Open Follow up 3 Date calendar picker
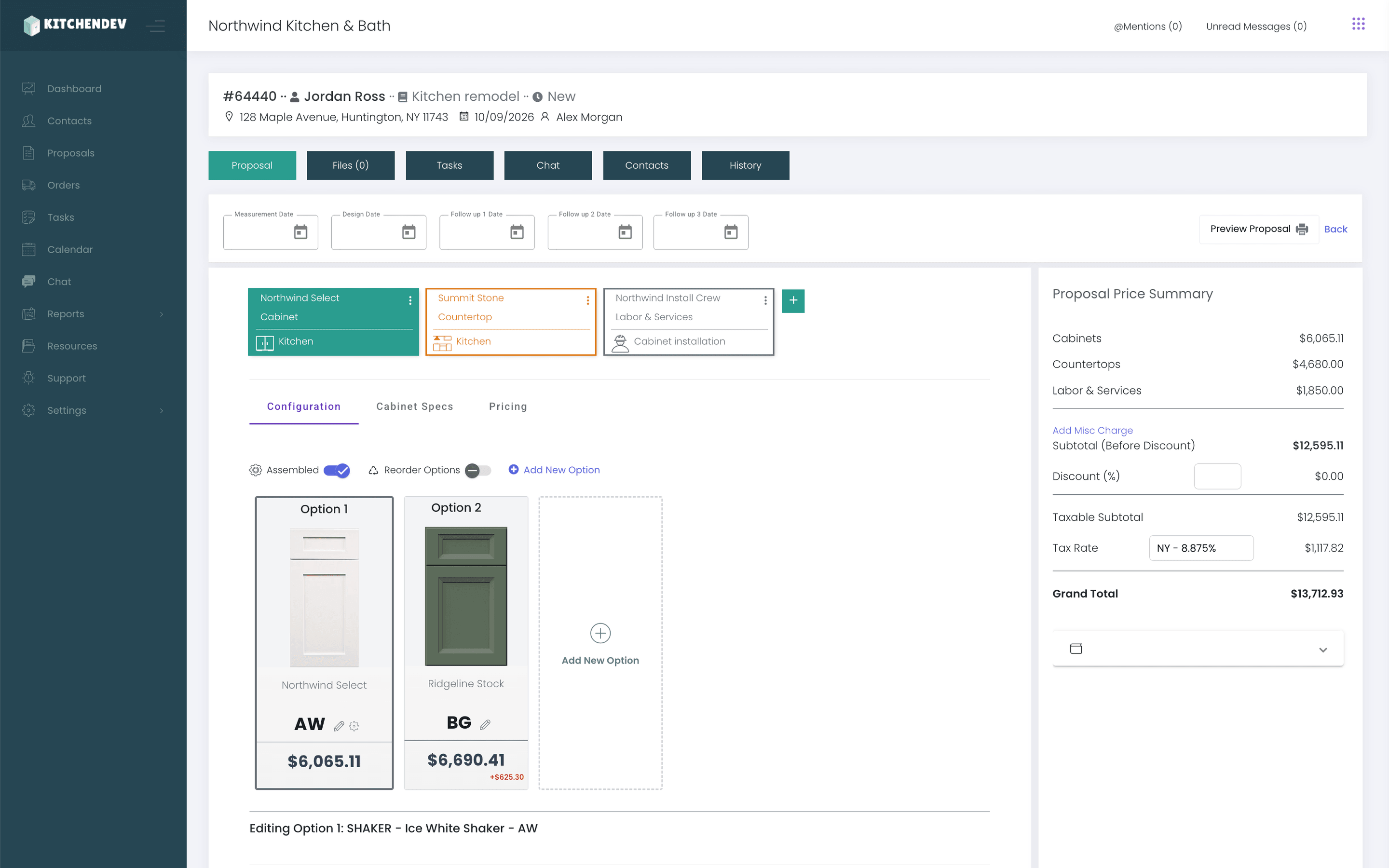 pos(731,232)
